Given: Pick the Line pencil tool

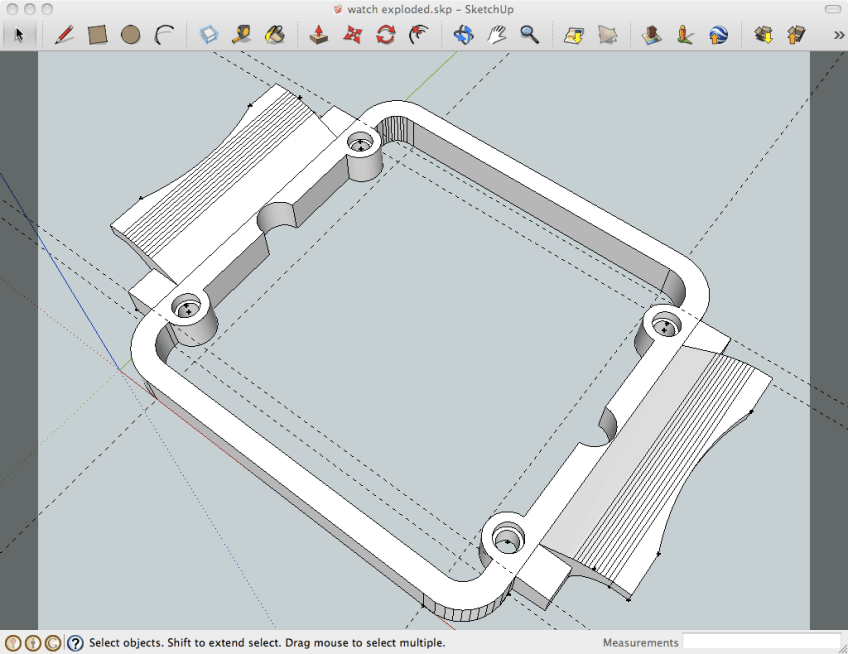Looking at the screenshot, I should tap(62, 33).
